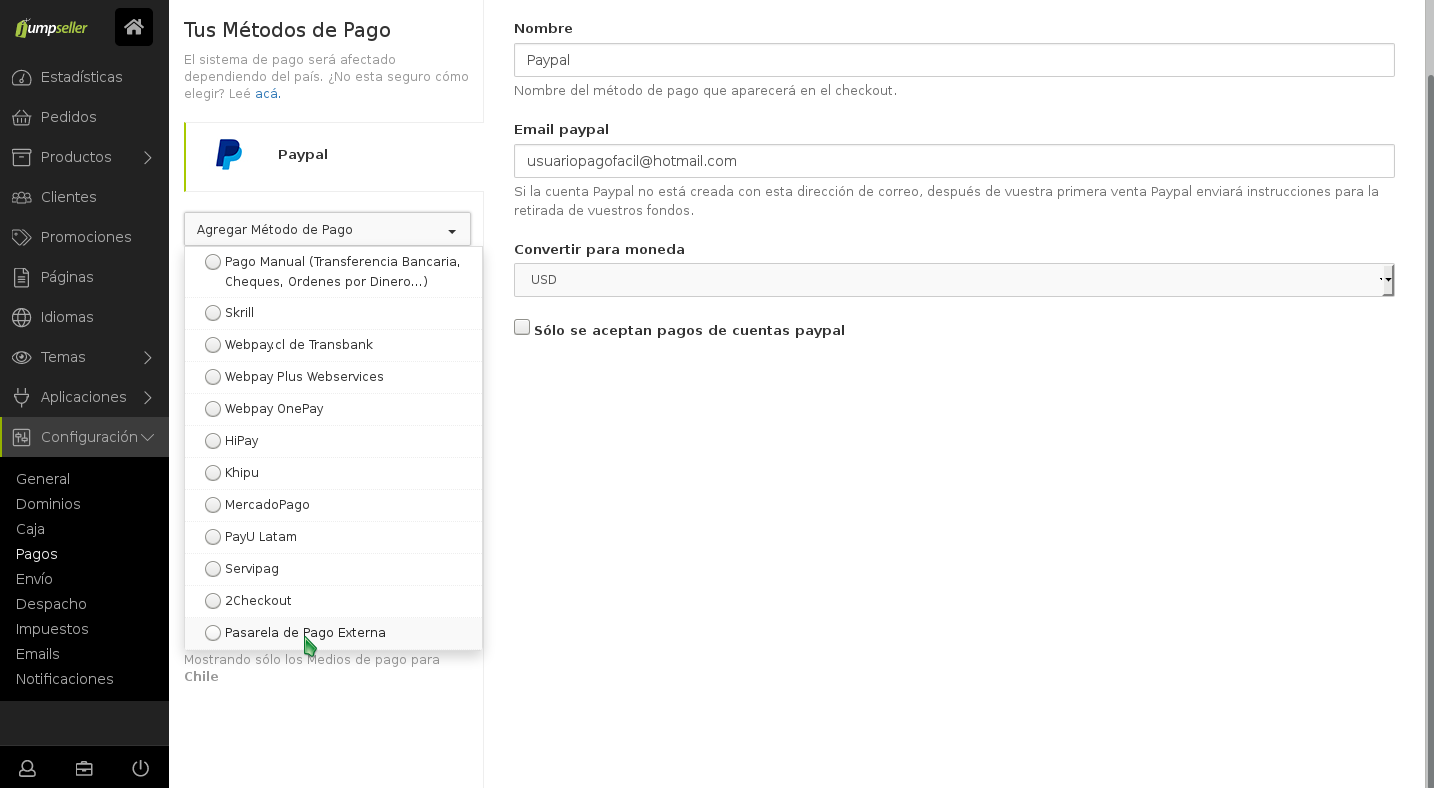1434x788 pixels.
Task: Open the Pagos settings page
Action: 37,554
